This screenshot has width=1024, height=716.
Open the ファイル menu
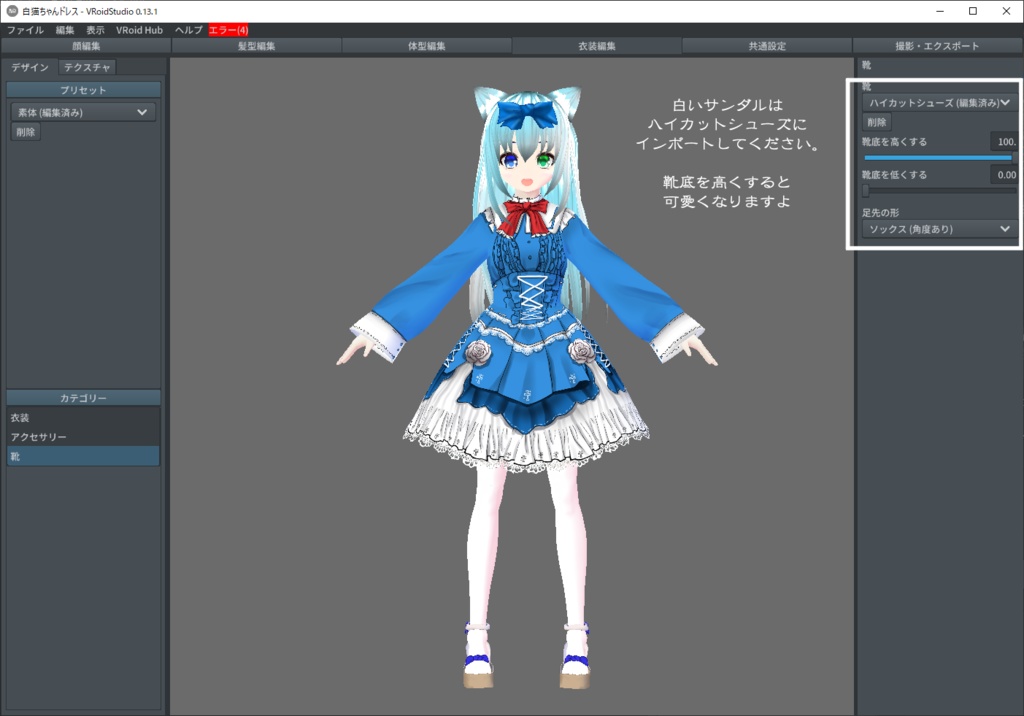coord(24,30)
